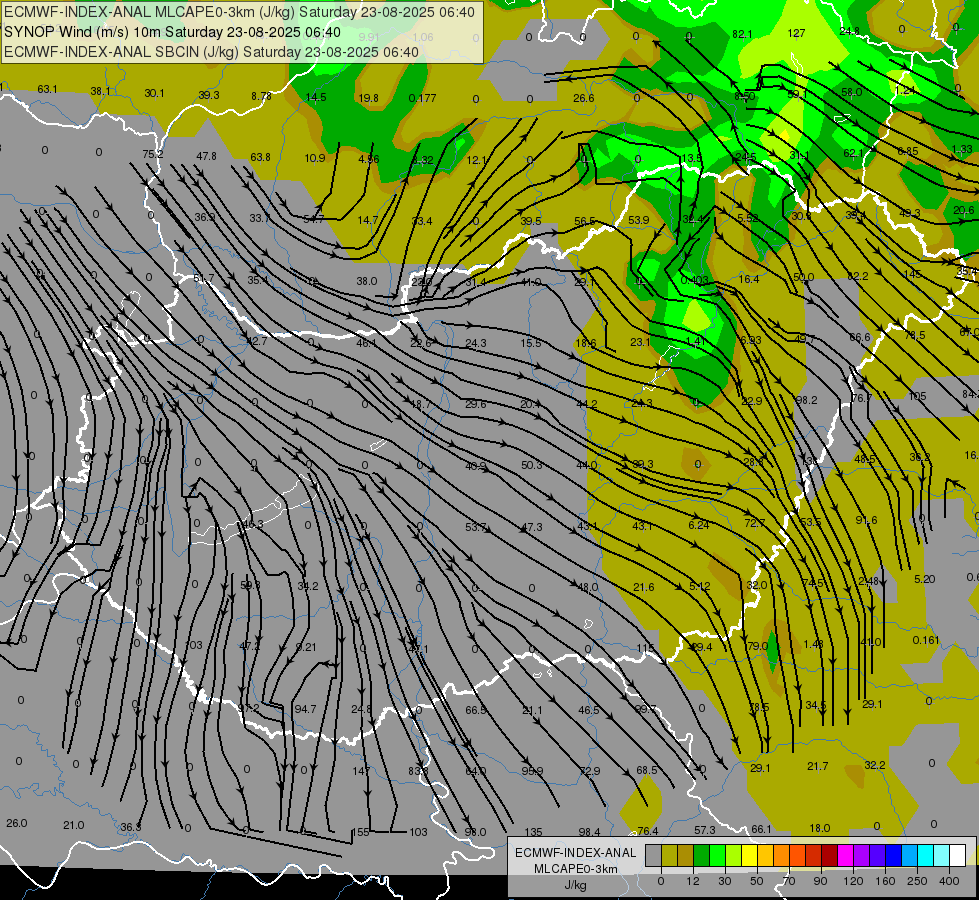
Task: Click the map value 26.0
Action: click(x=16, y=823)
